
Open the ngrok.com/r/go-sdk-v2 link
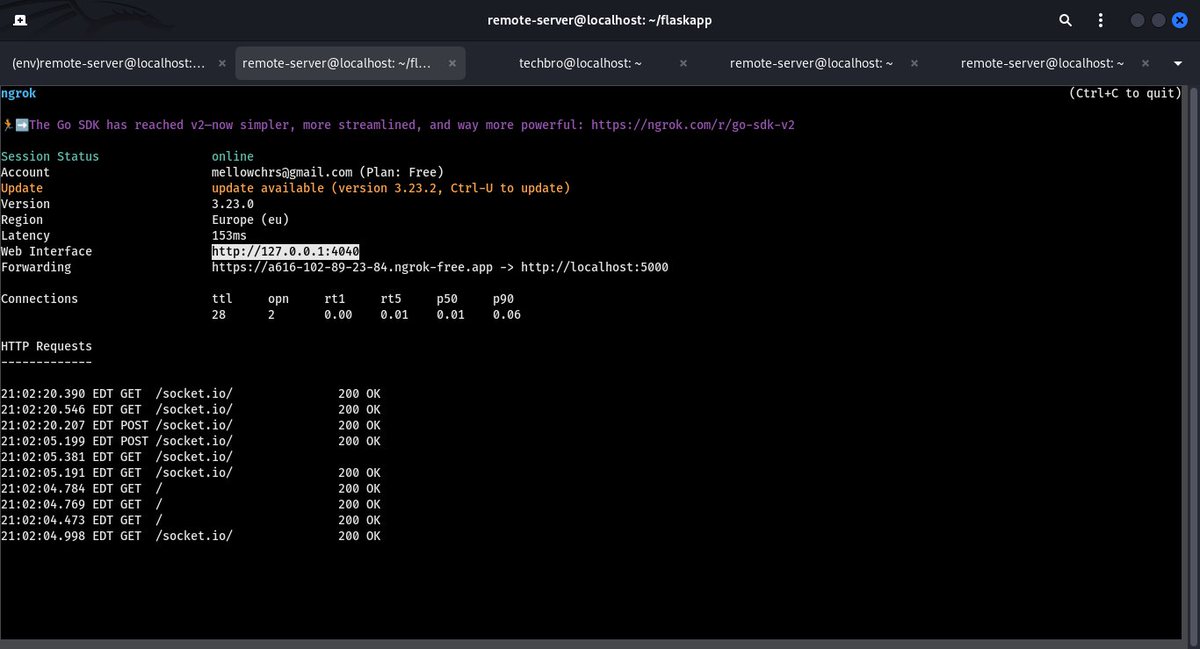(692, 125)
